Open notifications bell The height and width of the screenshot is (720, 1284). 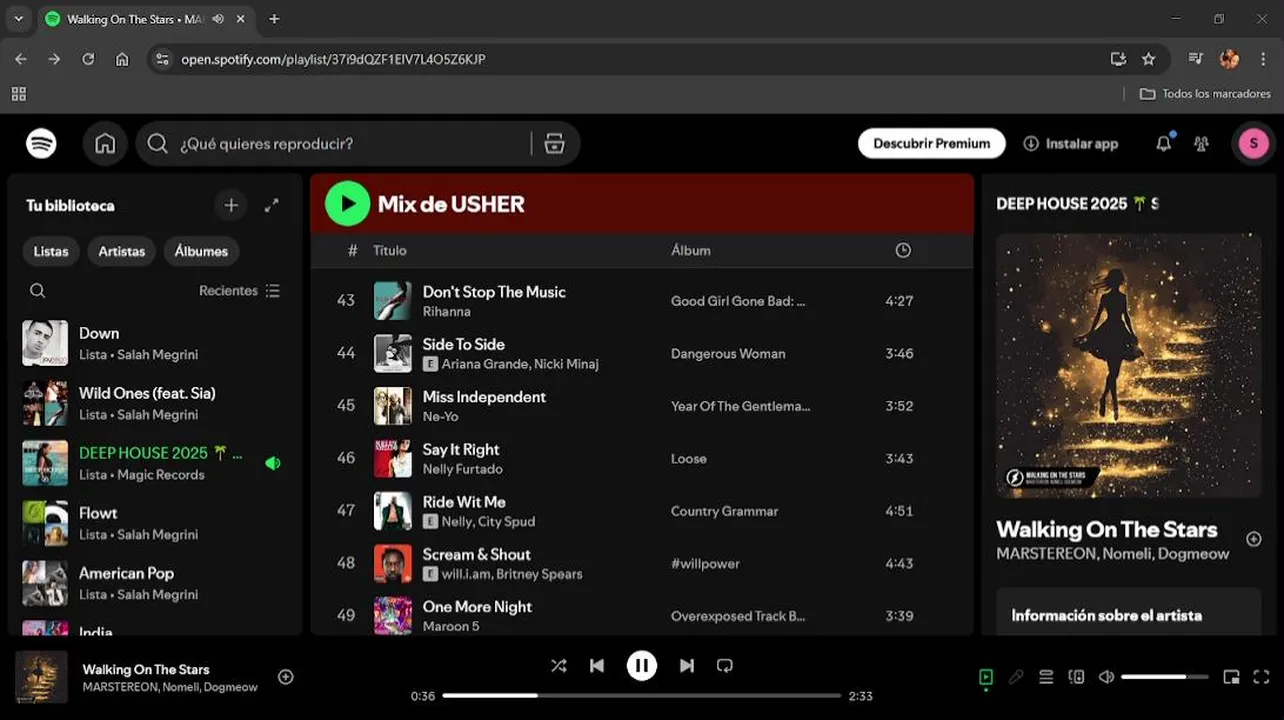click(x=1163, y=144)
